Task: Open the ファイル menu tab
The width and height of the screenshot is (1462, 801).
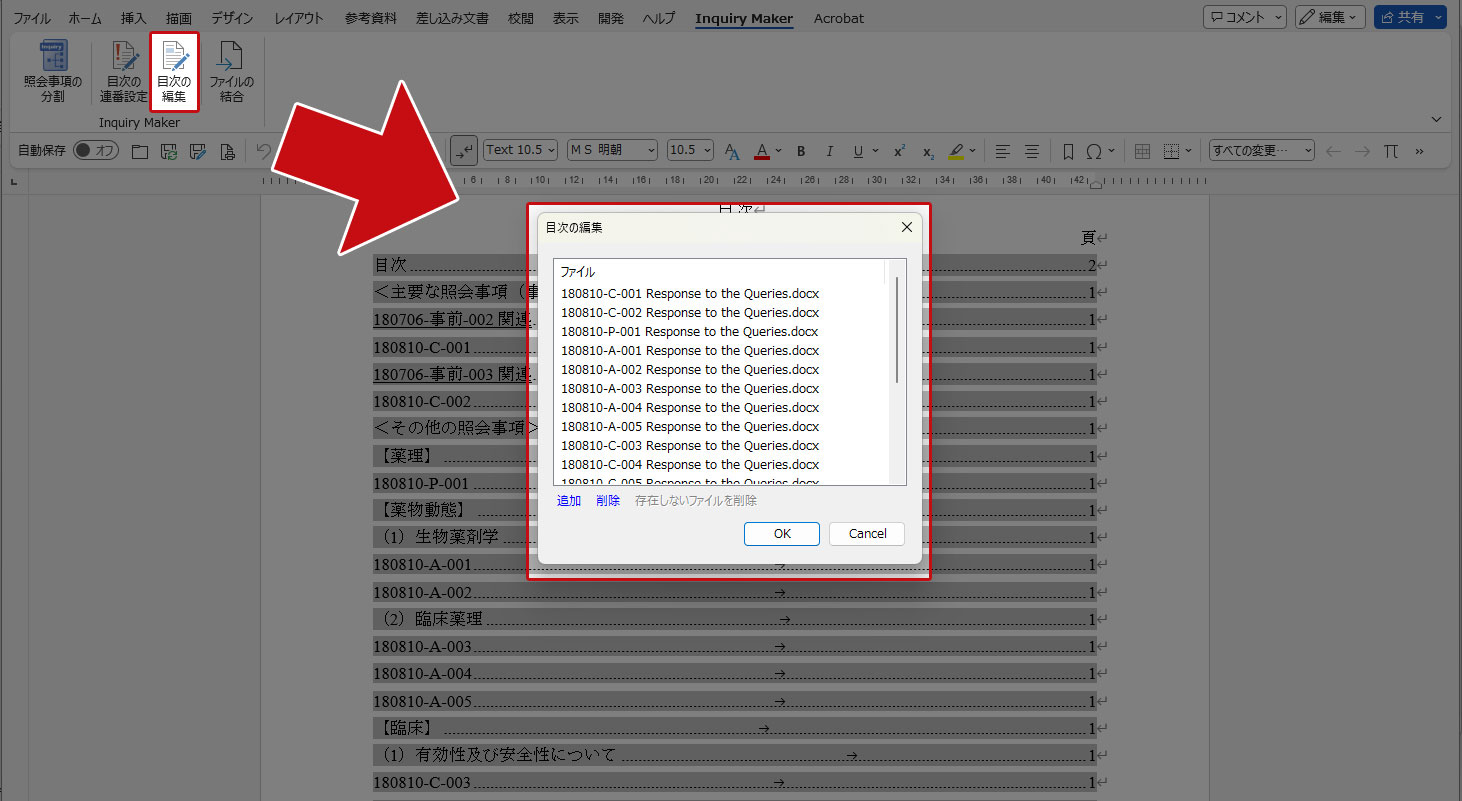Action: pos(32,18)
